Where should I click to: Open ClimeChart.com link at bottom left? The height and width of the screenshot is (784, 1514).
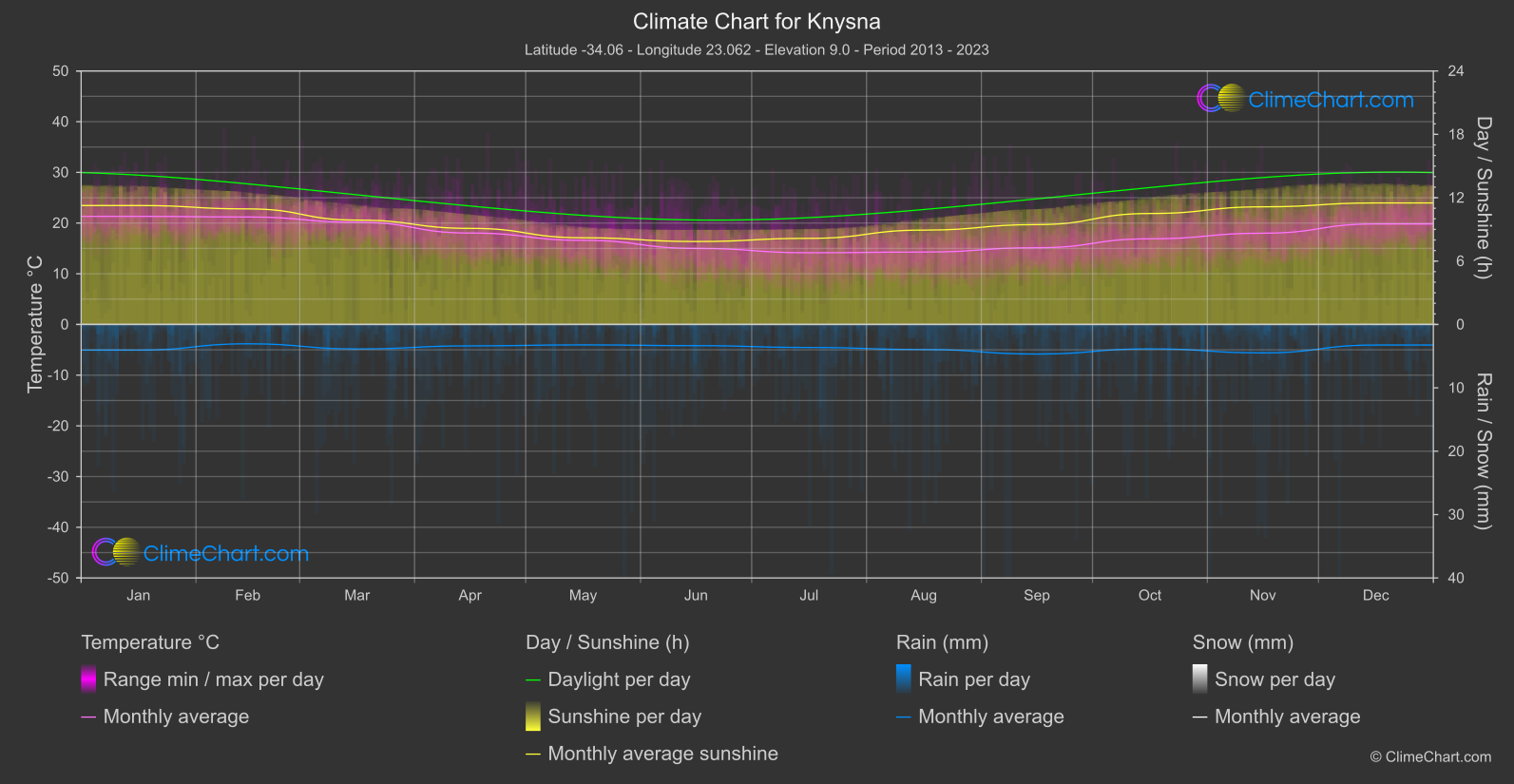click(x=226, y=553)
